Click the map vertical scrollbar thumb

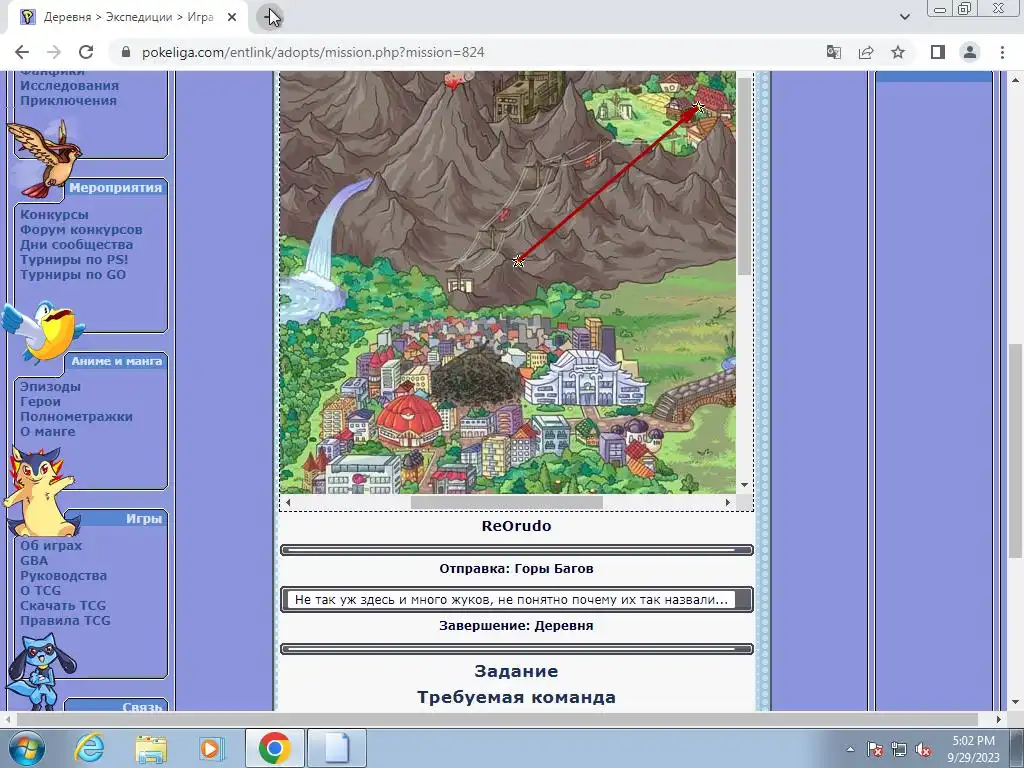click(744, 176)
